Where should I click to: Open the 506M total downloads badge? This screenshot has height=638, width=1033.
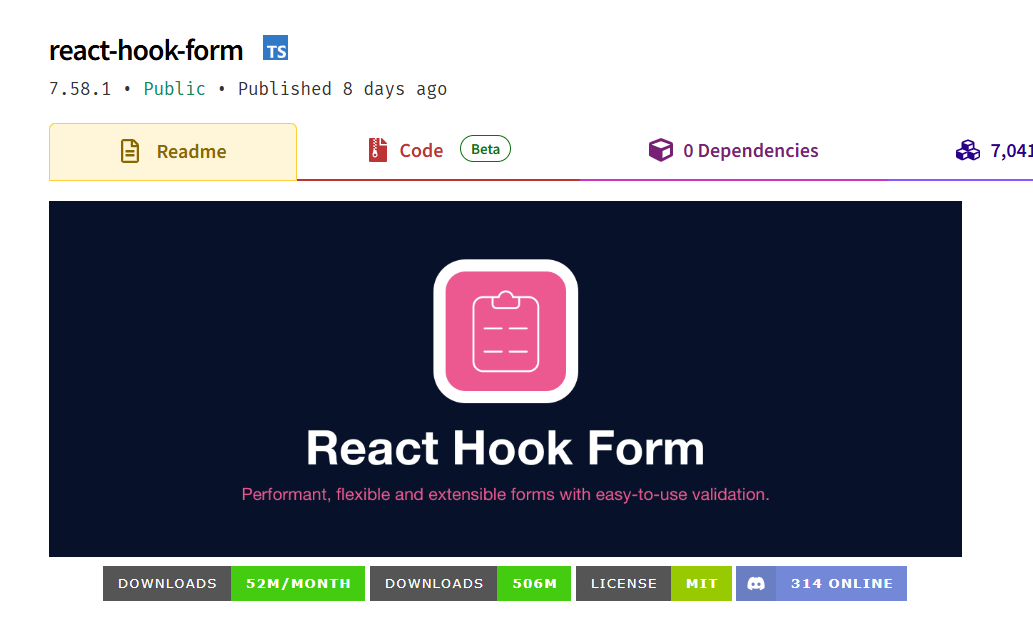click(x=534, y=583)
